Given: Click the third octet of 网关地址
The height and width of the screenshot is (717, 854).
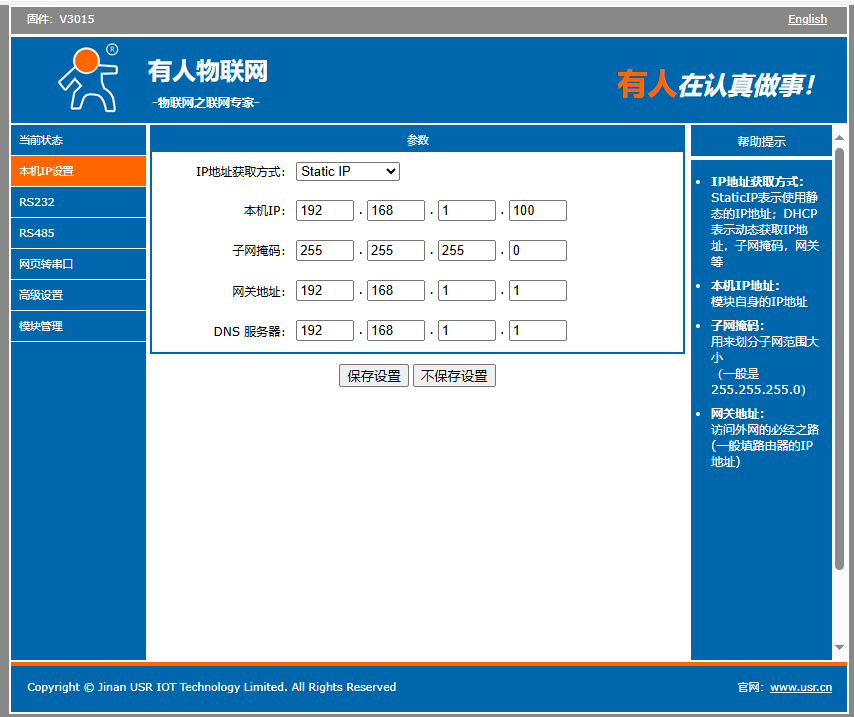Looking at the screenshot, I should point(467,290).
